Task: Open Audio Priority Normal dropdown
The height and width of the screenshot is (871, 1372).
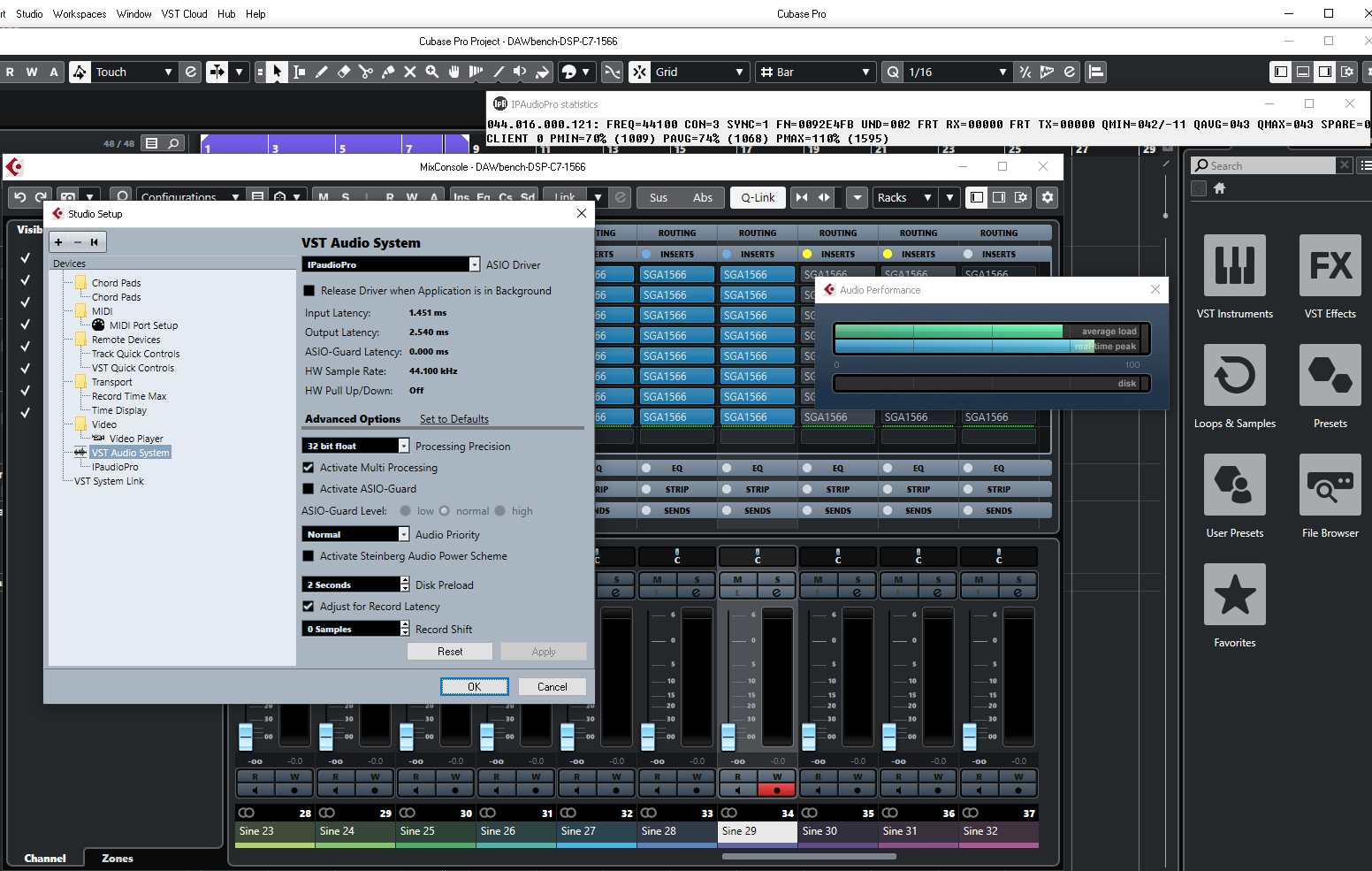Action: click(355, 534)
